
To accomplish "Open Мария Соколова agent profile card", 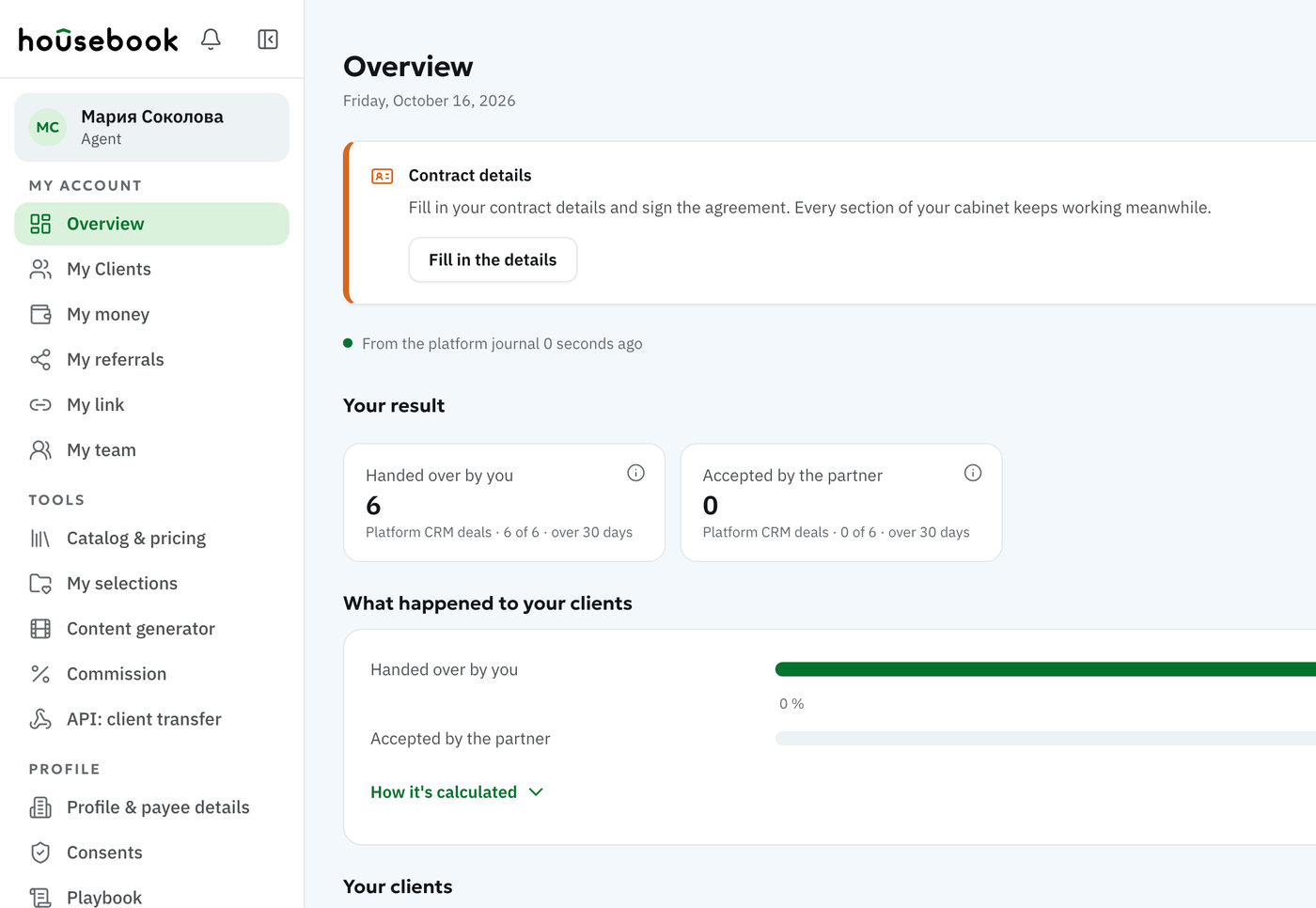I will pos(151,127).
